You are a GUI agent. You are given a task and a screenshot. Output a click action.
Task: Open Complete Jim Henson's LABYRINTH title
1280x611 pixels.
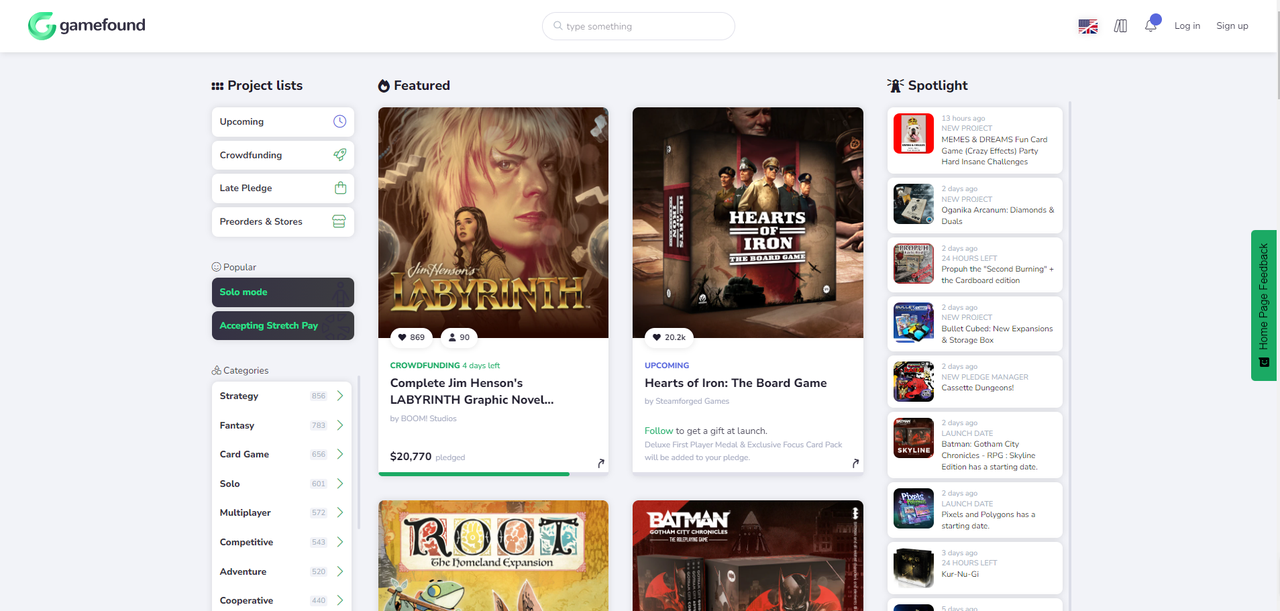(472, 391)
